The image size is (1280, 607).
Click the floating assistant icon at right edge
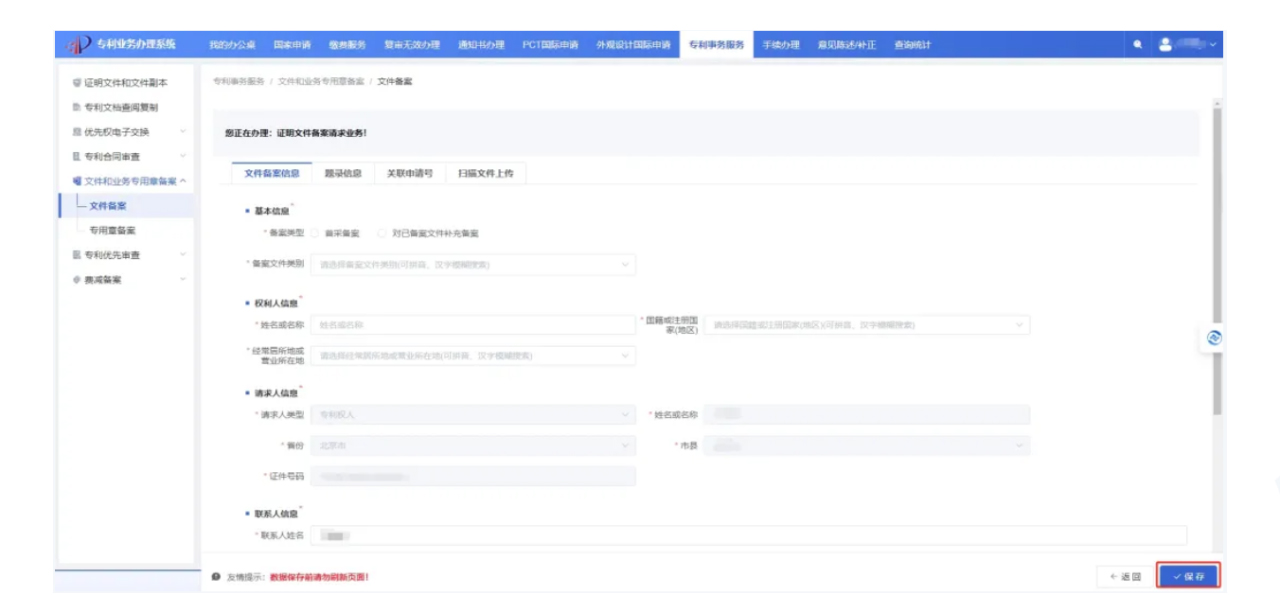click(1214, 338)
